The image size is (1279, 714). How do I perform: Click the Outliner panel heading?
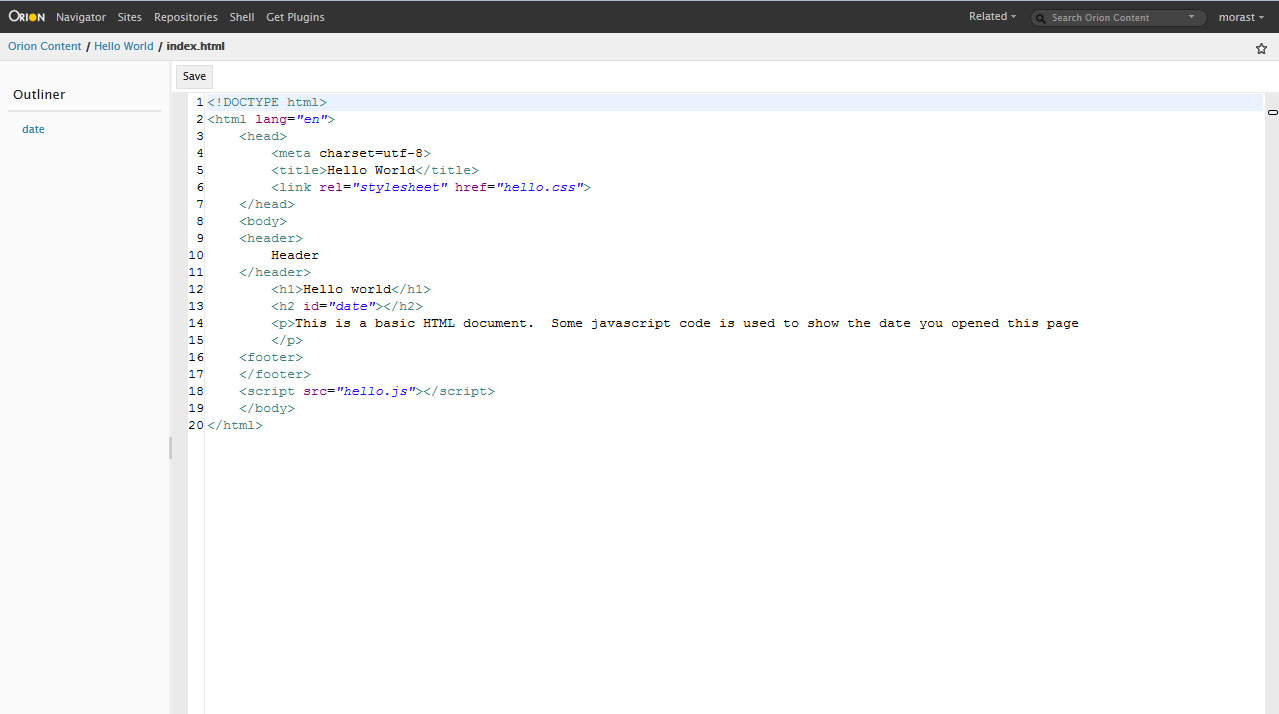point(39,94)
